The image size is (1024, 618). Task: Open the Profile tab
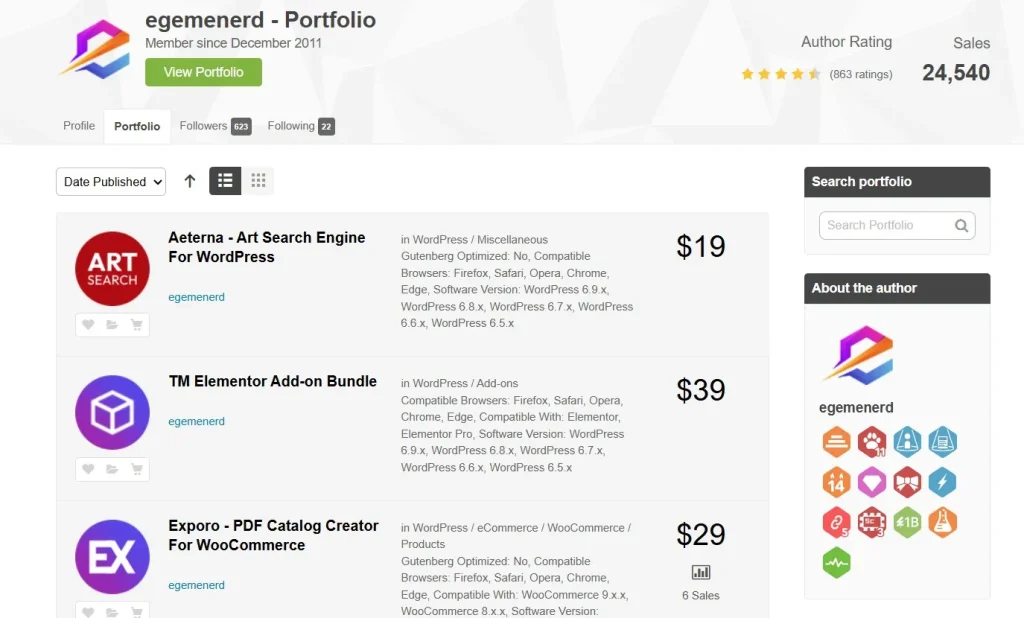pyautogui.click(x=79, y=125)
